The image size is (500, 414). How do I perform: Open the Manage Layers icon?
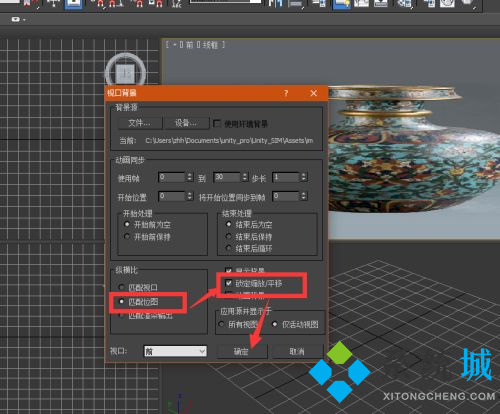319,3
